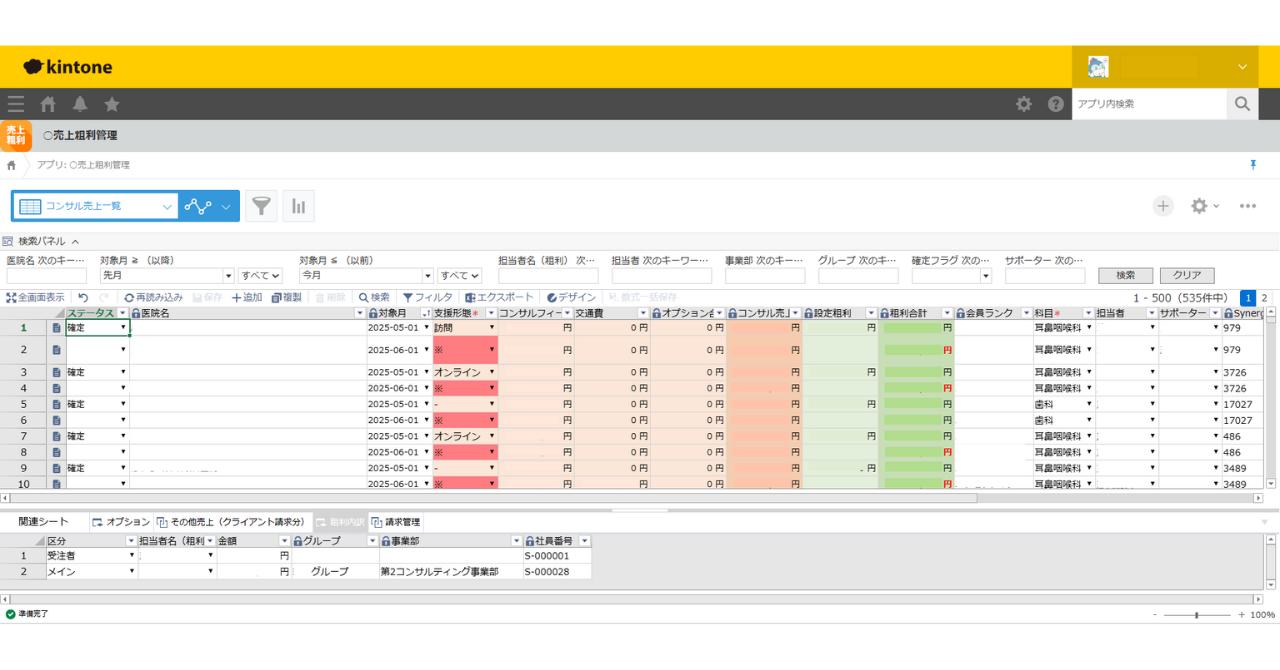
Task: Open the コンサル売上一覧 view dropdown
Action: tap(167, 206)
